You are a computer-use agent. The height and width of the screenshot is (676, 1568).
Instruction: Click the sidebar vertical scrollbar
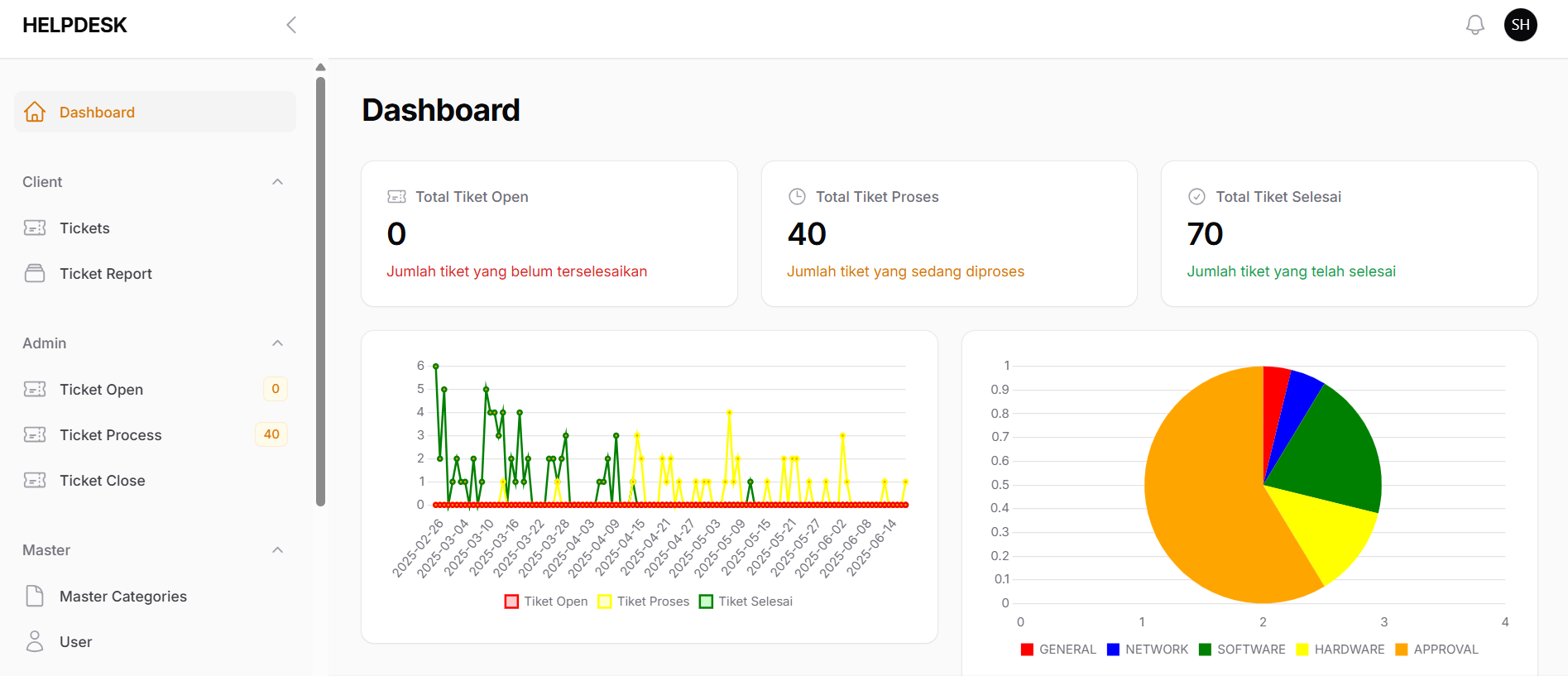320,290
